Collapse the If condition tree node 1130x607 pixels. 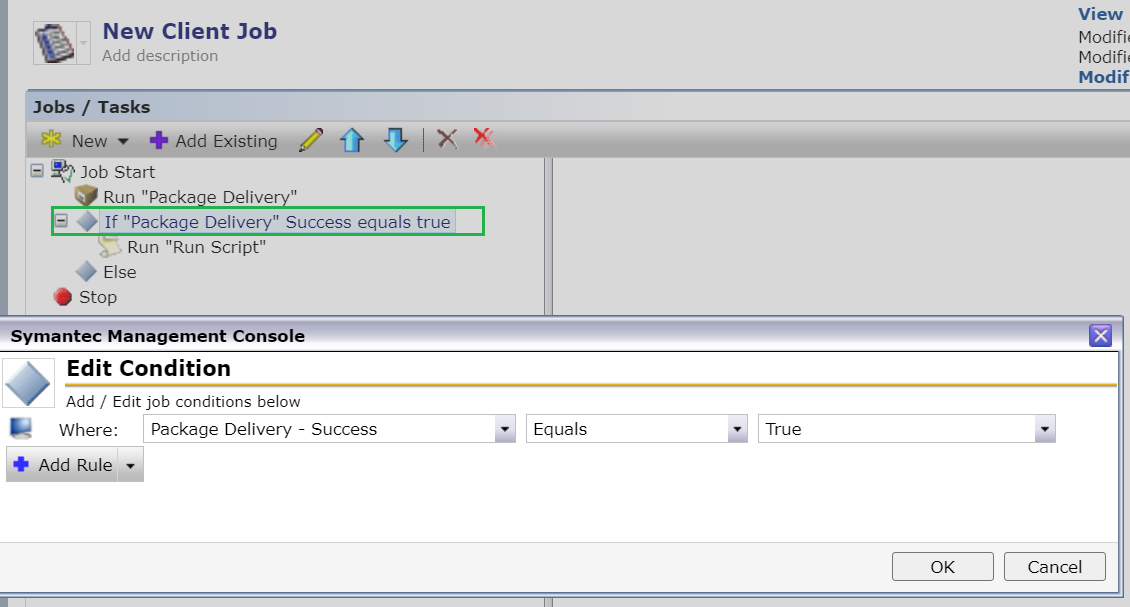click(62, 221)
